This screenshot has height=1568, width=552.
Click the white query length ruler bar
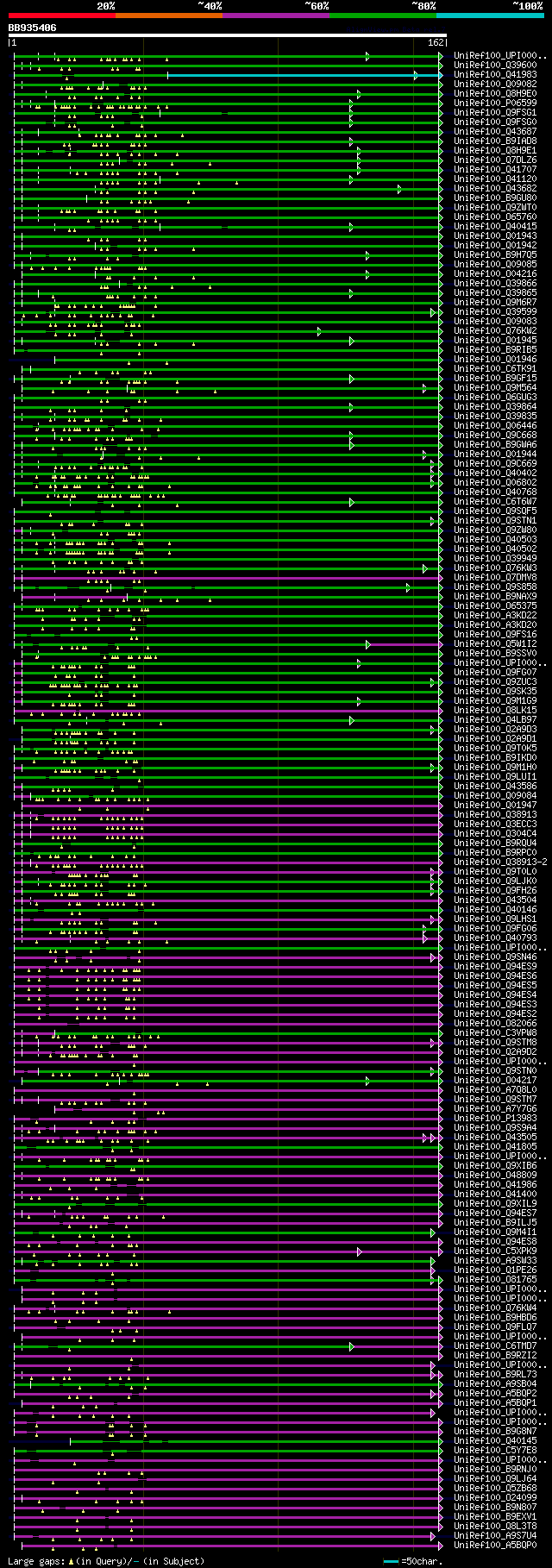(227, 35)
